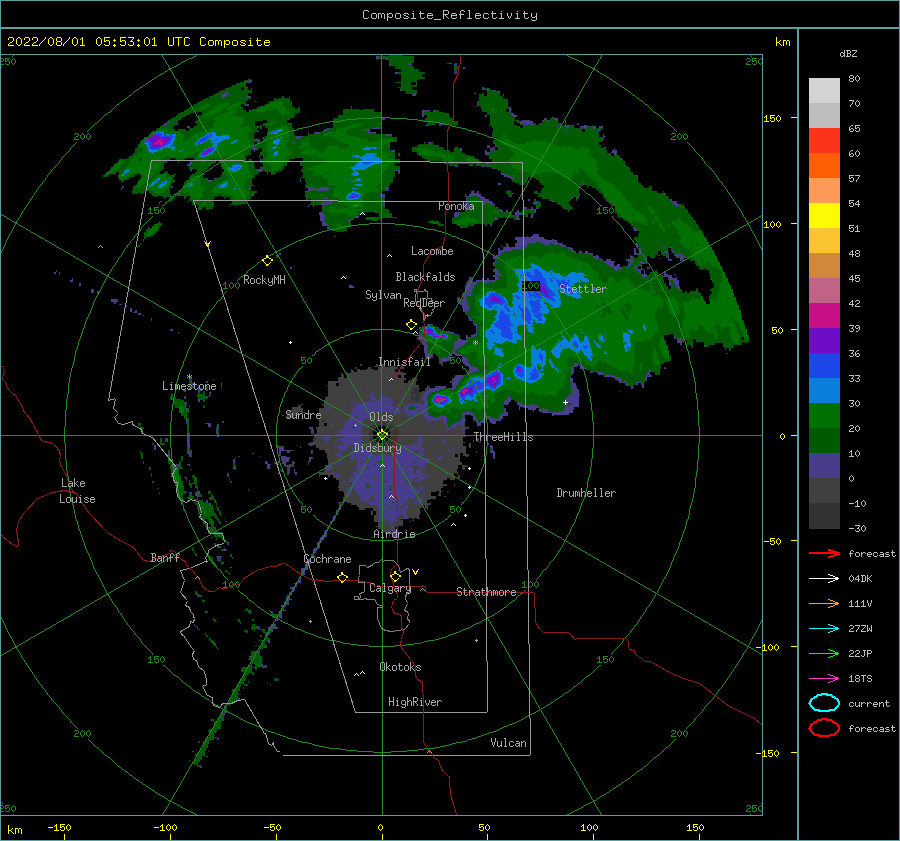Click the Drumheller label

(x=586, y=493)
